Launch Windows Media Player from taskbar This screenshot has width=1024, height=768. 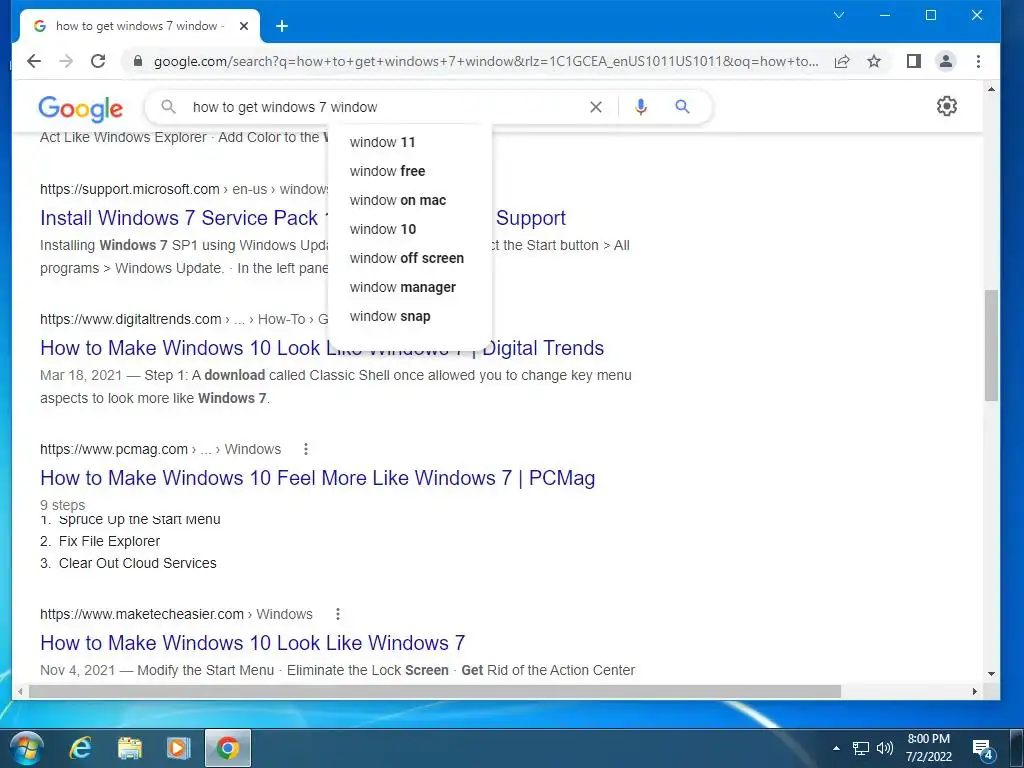coord(178,748)
